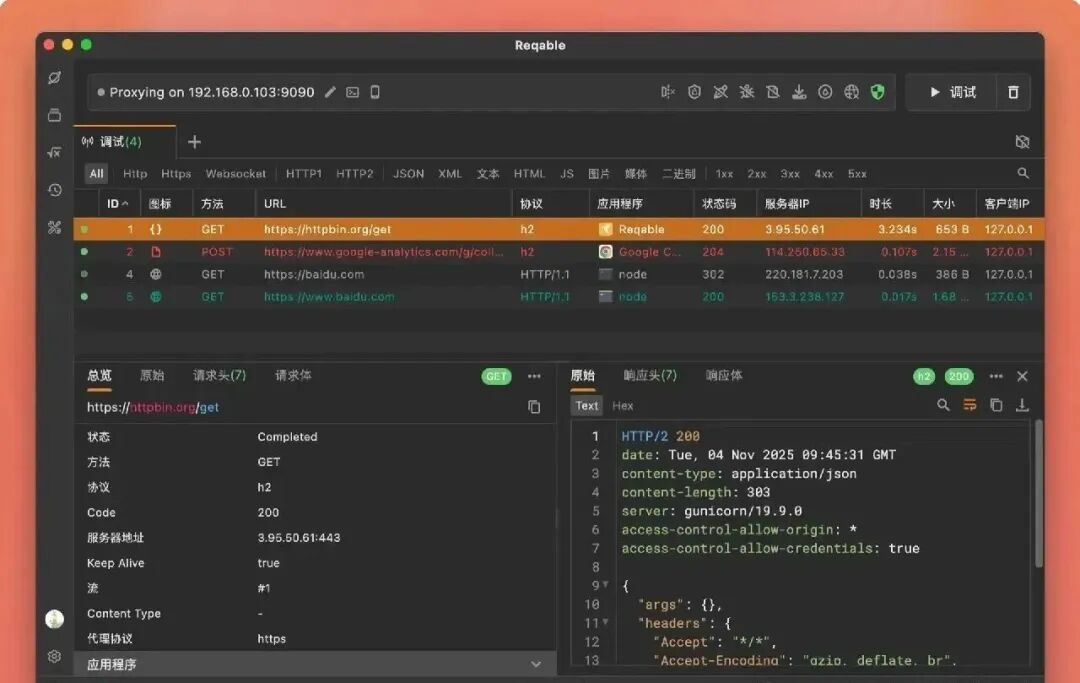
Task: Toggle the rewrite tool icon
Action: coord(720,92)
